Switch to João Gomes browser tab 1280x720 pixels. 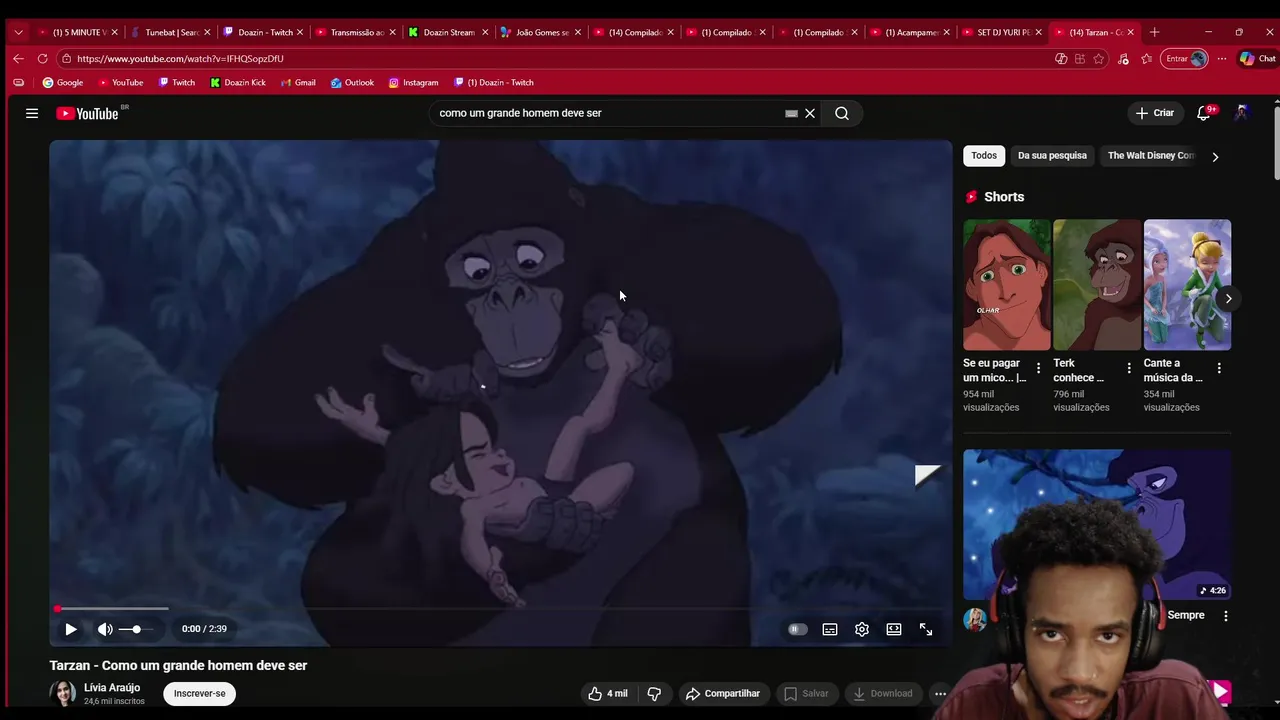(539, 32)
